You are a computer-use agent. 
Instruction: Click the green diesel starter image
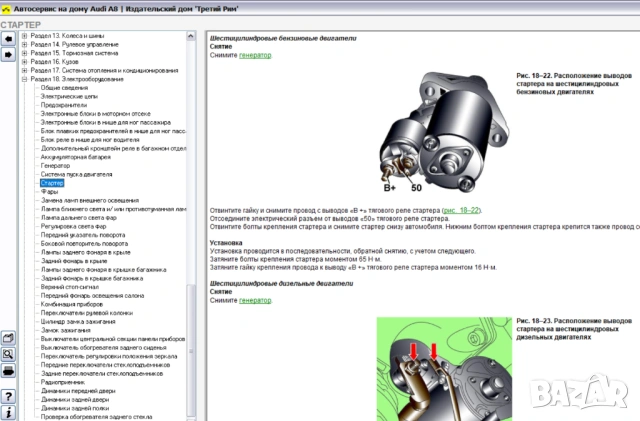coord(444,369)
